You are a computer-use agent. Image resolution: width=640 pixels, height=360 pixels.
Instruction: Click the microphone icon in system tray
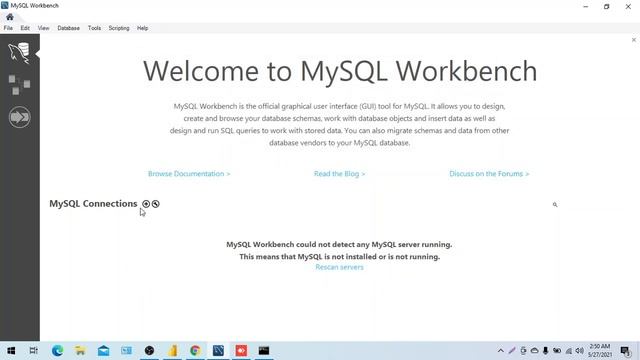(x=545, y=351)
